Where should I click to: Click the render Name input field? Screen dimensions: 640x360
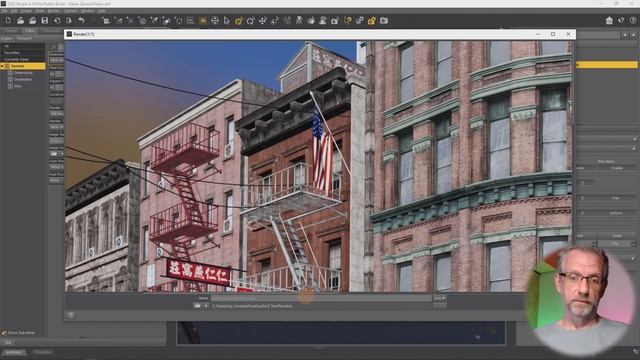321,298
